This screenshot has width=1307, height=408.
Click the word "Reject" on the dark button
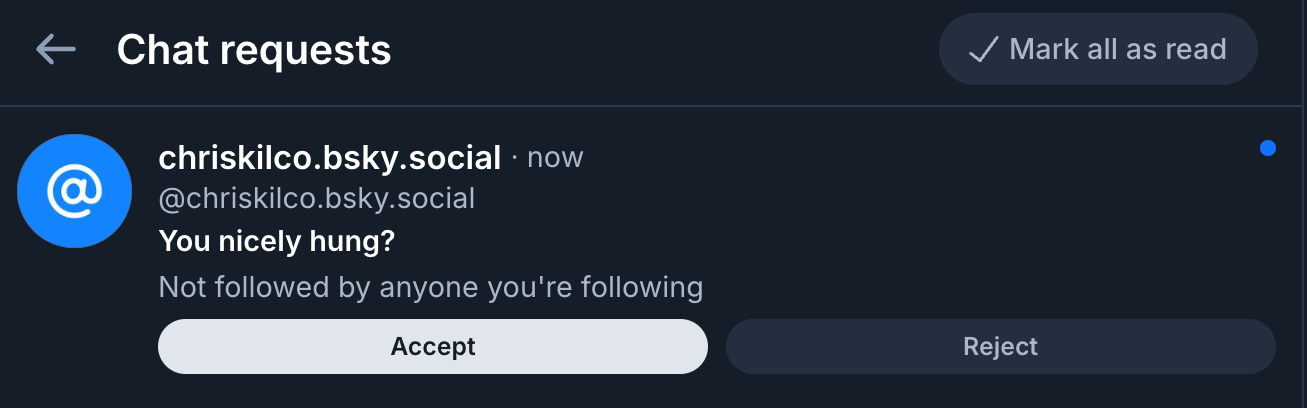(x=1000, y=347)
